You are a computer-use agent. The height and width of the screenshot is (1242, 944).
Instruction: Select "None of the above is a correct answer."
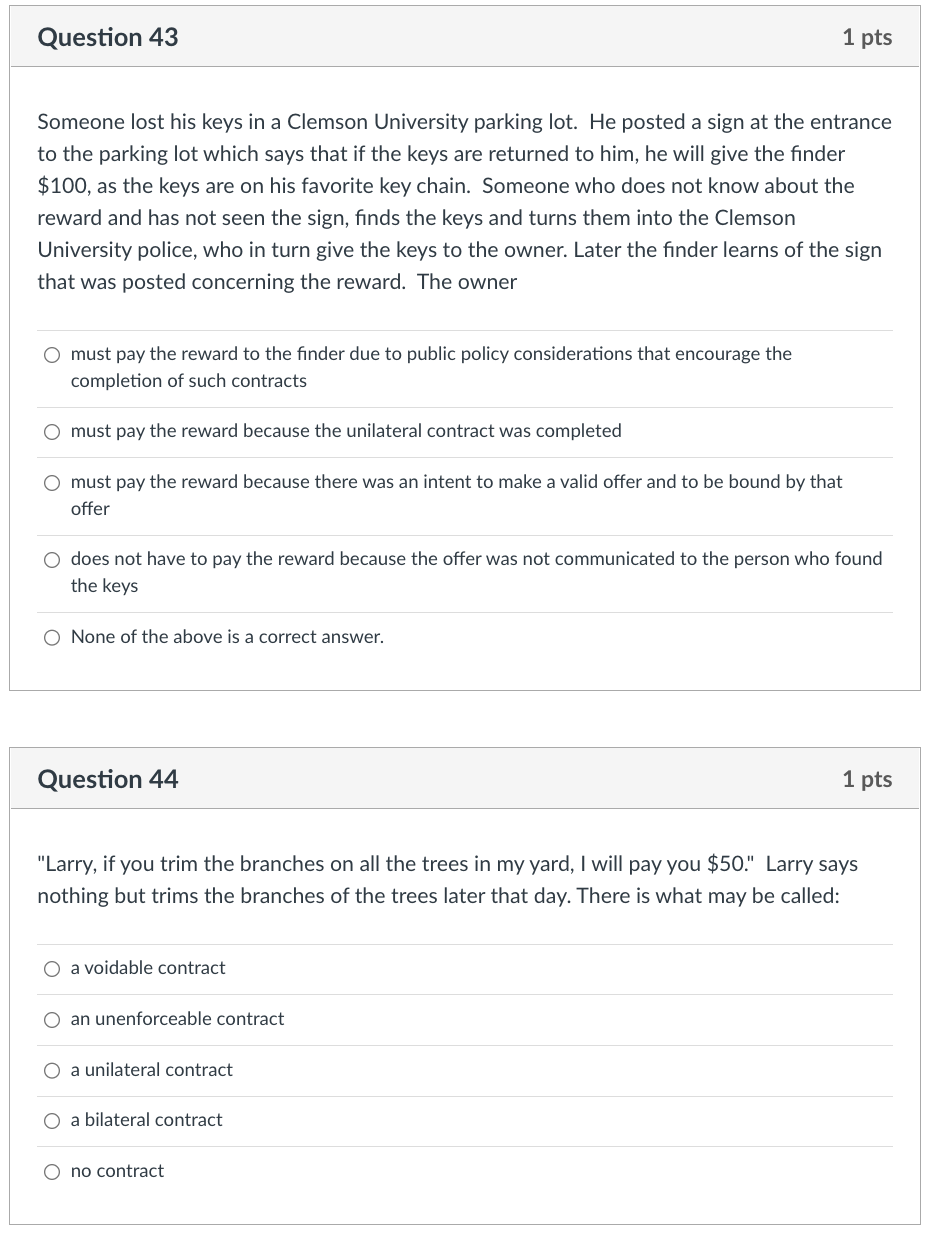click(x=52, y=637)
